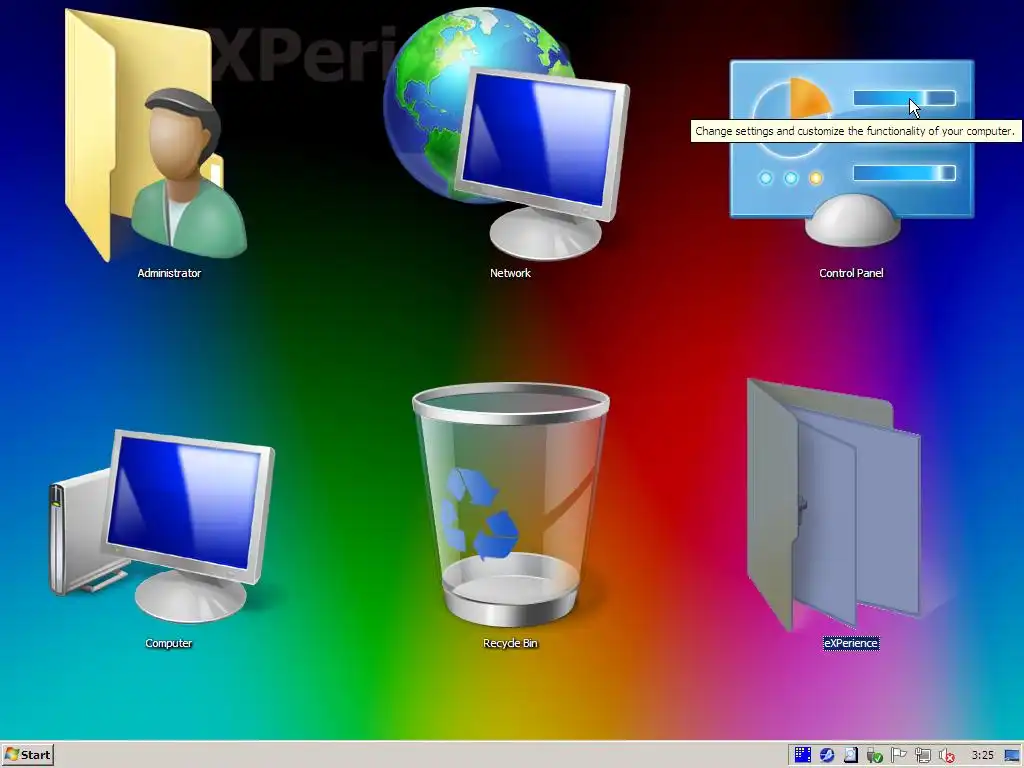Image resolution: width=1024 pixels, height=768 pixels.
Task: Click the taskbar clock showing 3:25
Action: (982, 755)
